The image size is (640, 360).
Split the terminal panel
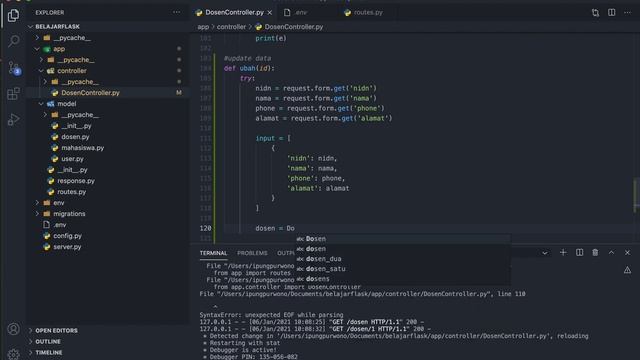[x=579, y=253]
